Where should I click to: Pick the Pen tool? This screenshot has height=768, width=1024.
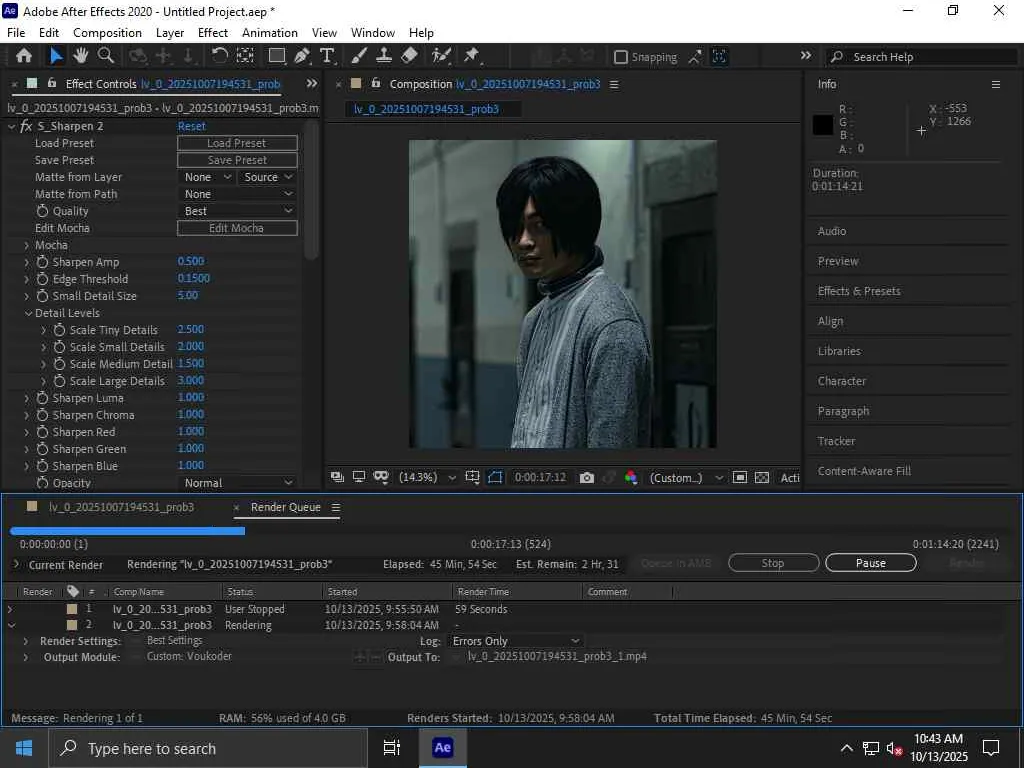click(x=301, y=56)
